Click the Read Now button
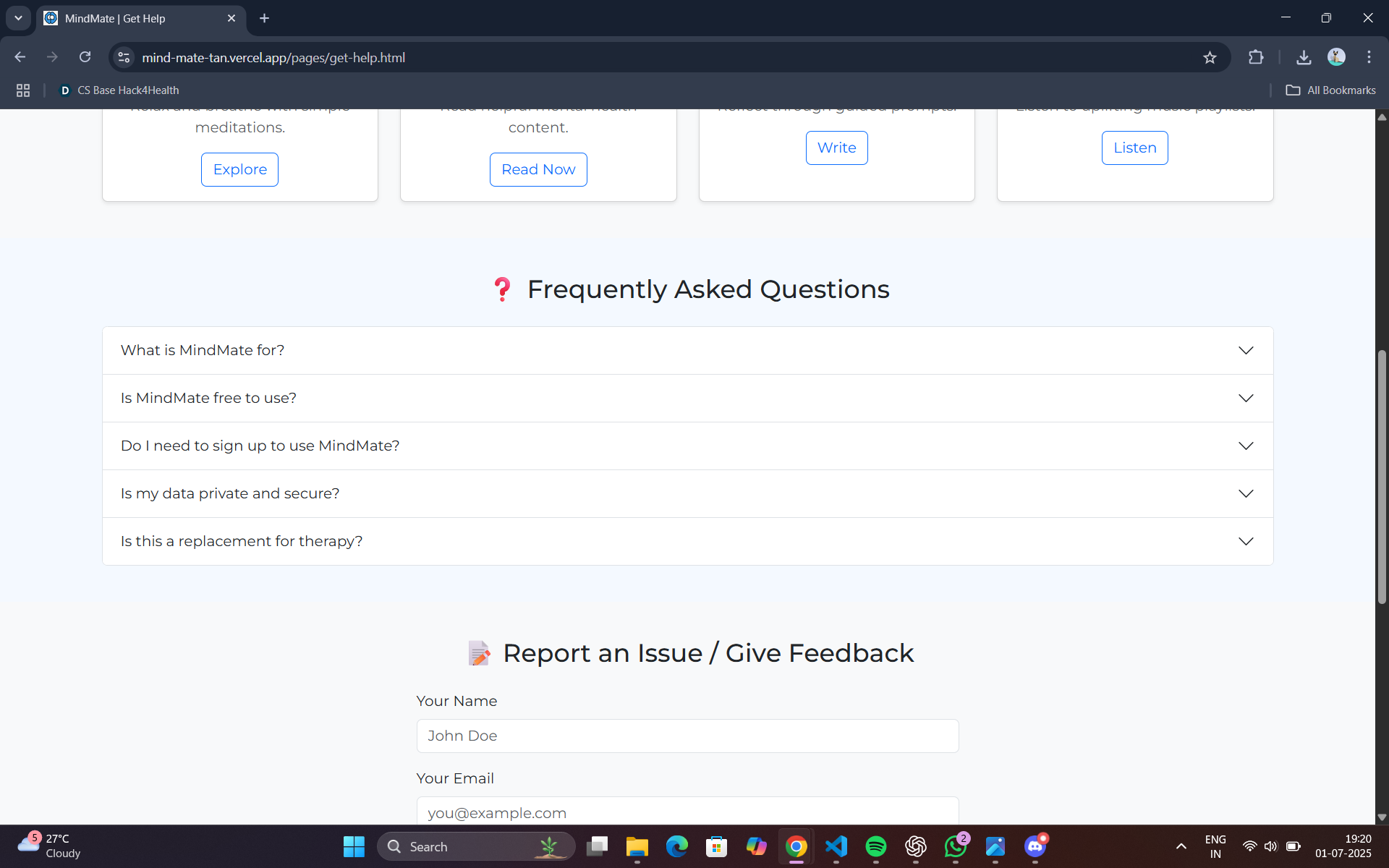 [538, 169]
